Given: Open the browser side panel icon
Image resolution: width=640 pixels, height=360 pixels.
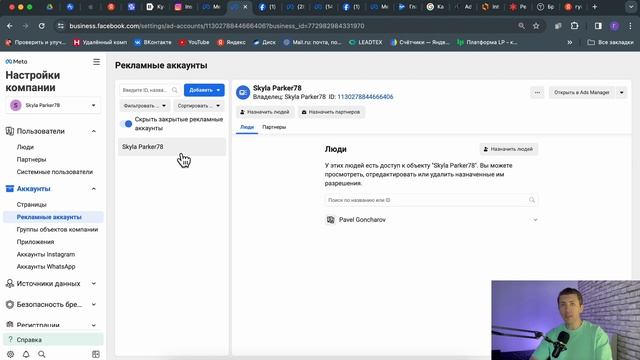Looking at the screenshot, I should 598,26.
